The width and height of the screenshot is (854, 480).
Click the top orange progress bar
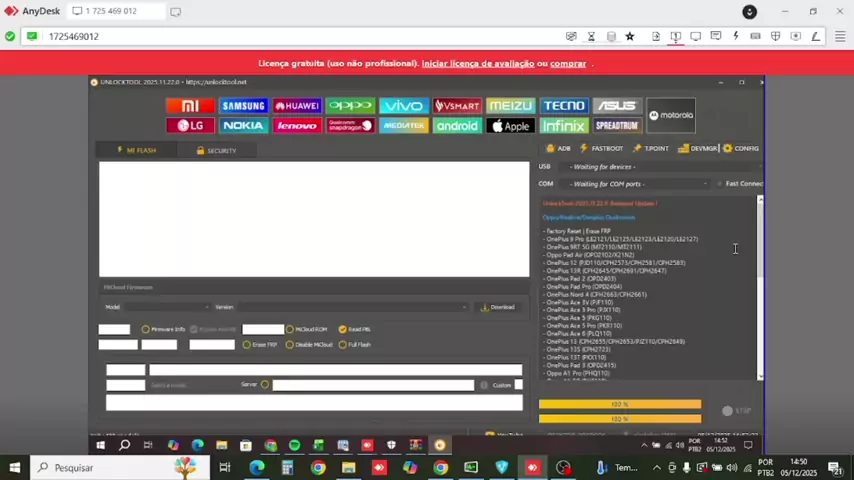click(619, 404)
